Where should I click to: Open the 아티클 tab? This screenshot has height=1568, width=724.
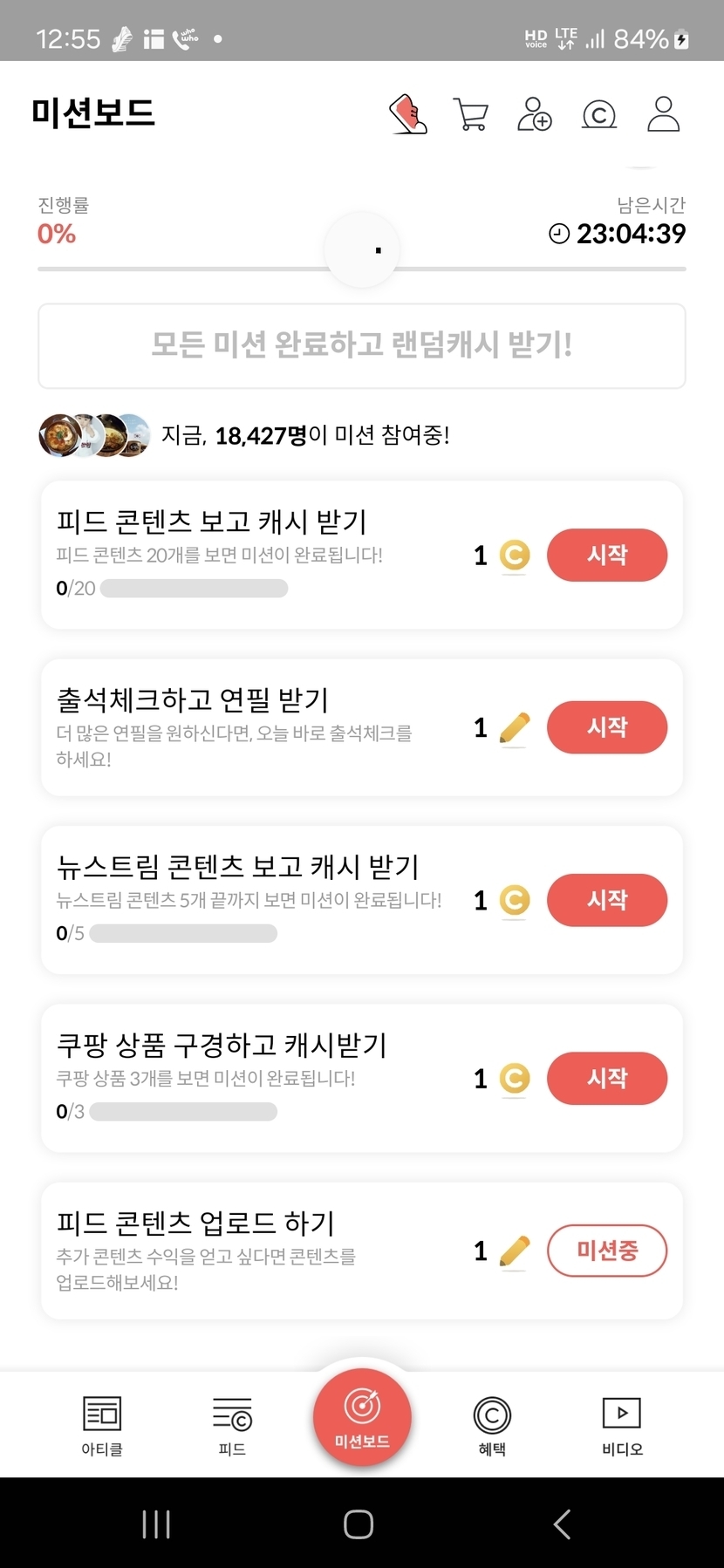[102, 1425]
